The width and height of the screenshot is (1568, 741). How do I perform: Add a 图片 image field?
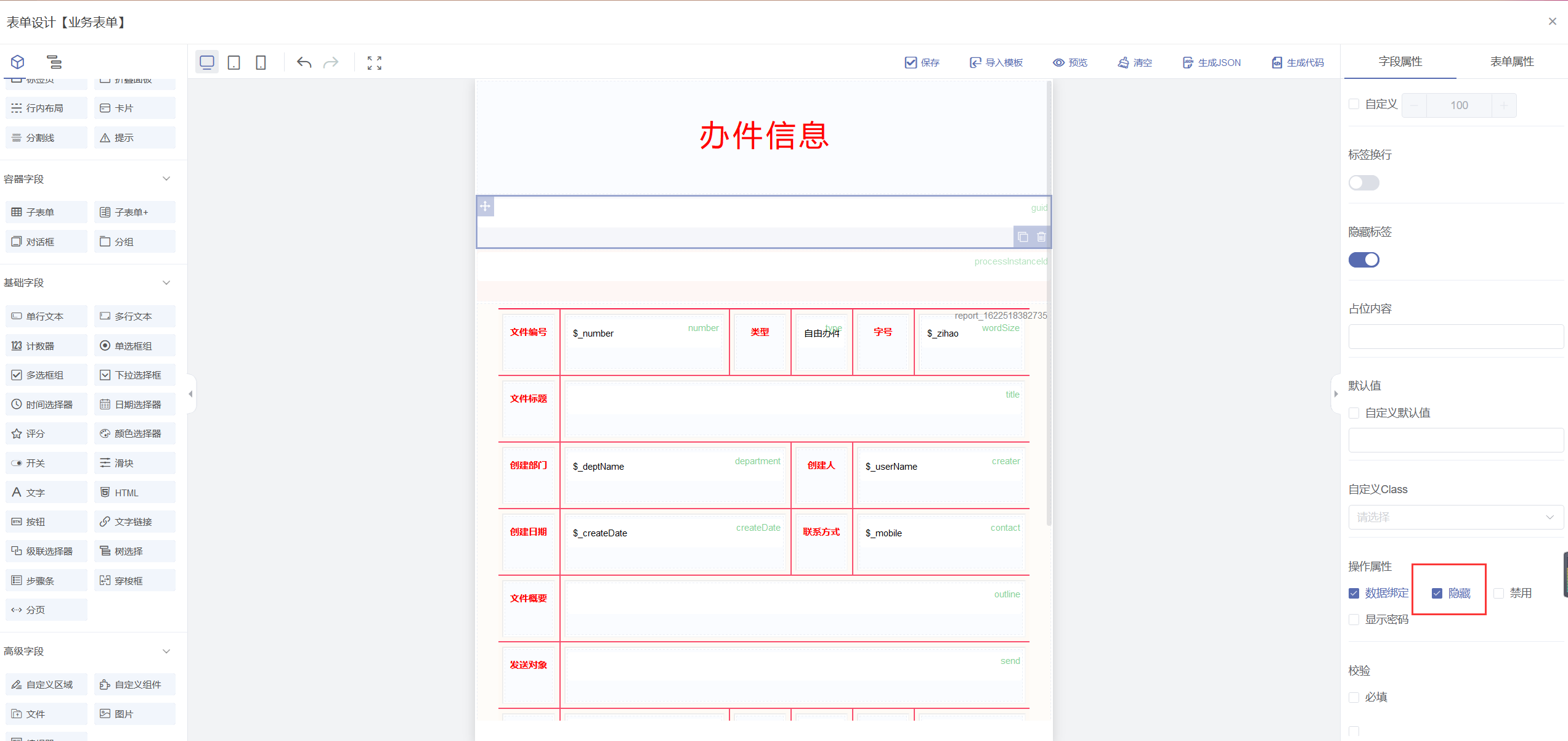tap(135, 714)
